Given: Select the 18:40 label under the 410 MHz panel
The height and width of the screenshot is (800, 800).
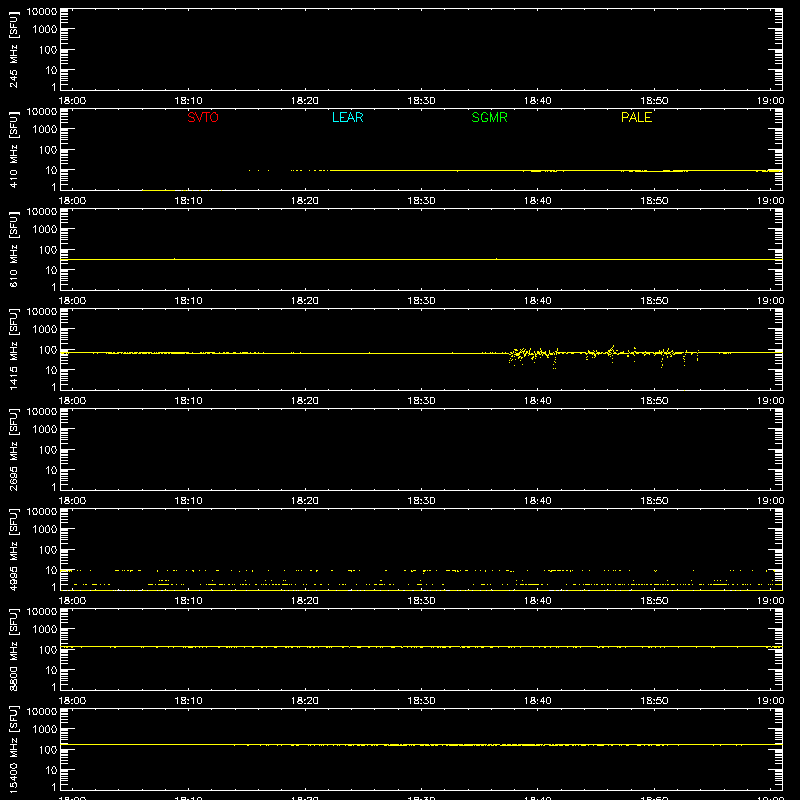Looking at the screenshot, I should (x=538, y=201).
